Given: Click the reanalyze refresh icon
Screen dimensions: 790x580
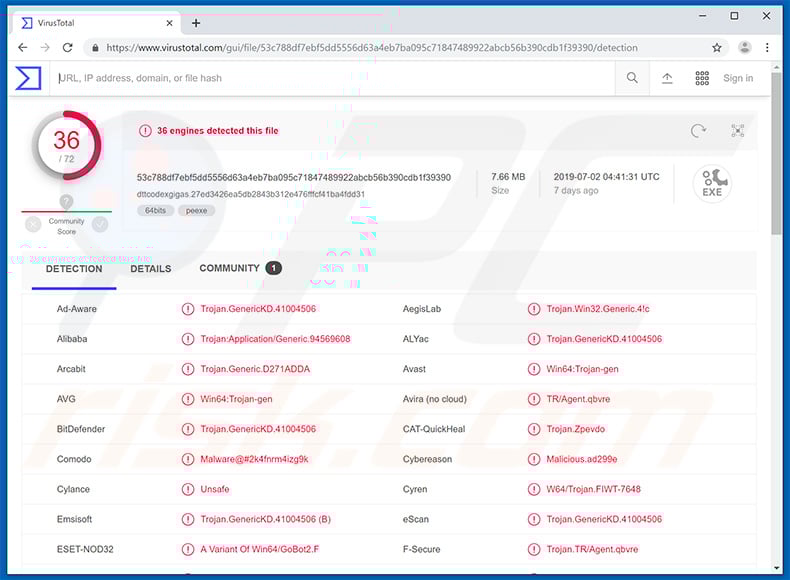Looking at the screenshot, I should [x=698, y=131].
